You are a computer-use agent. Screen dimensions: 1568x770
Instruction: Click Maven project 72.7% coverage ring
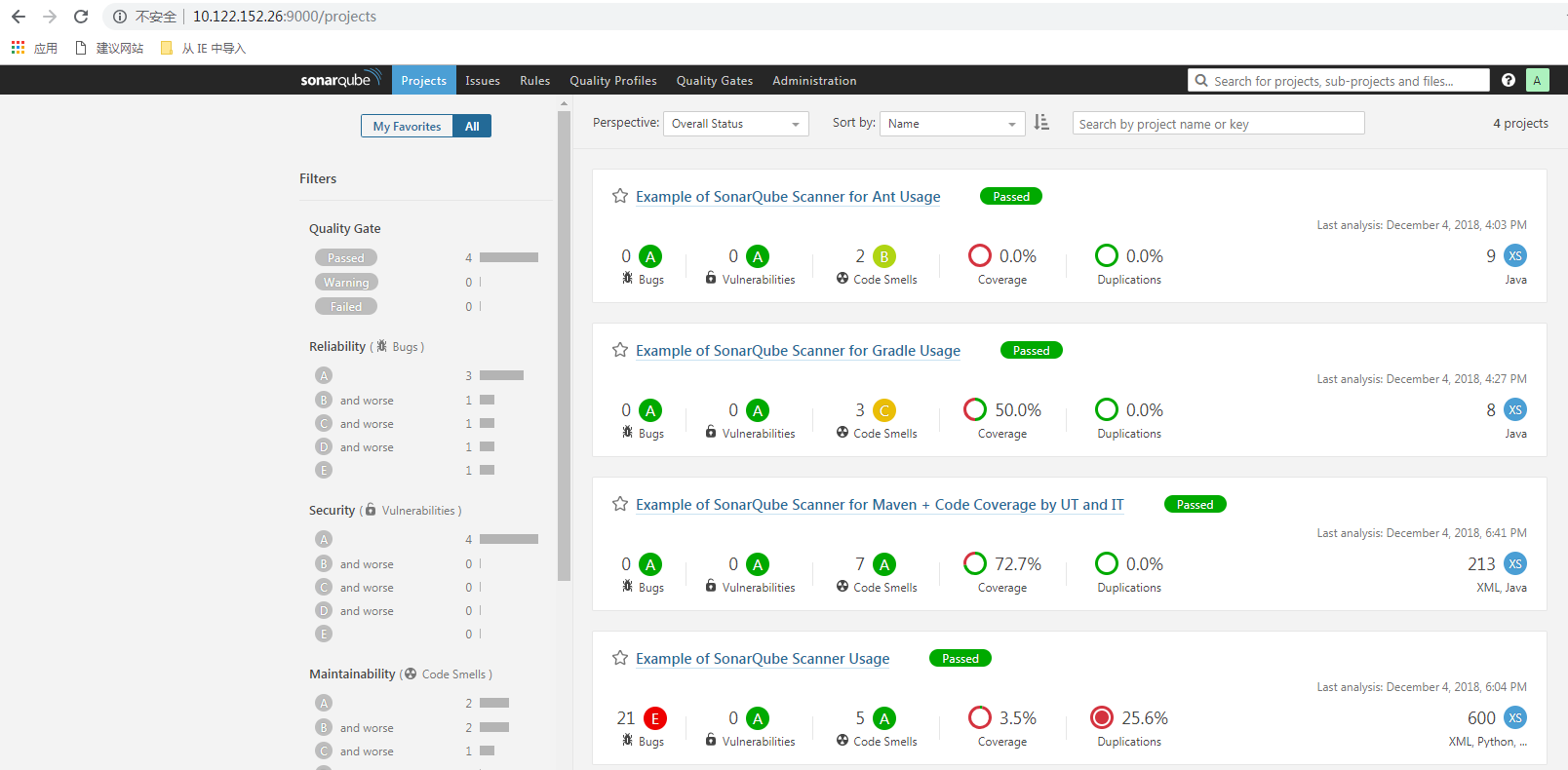coord(975,563)
